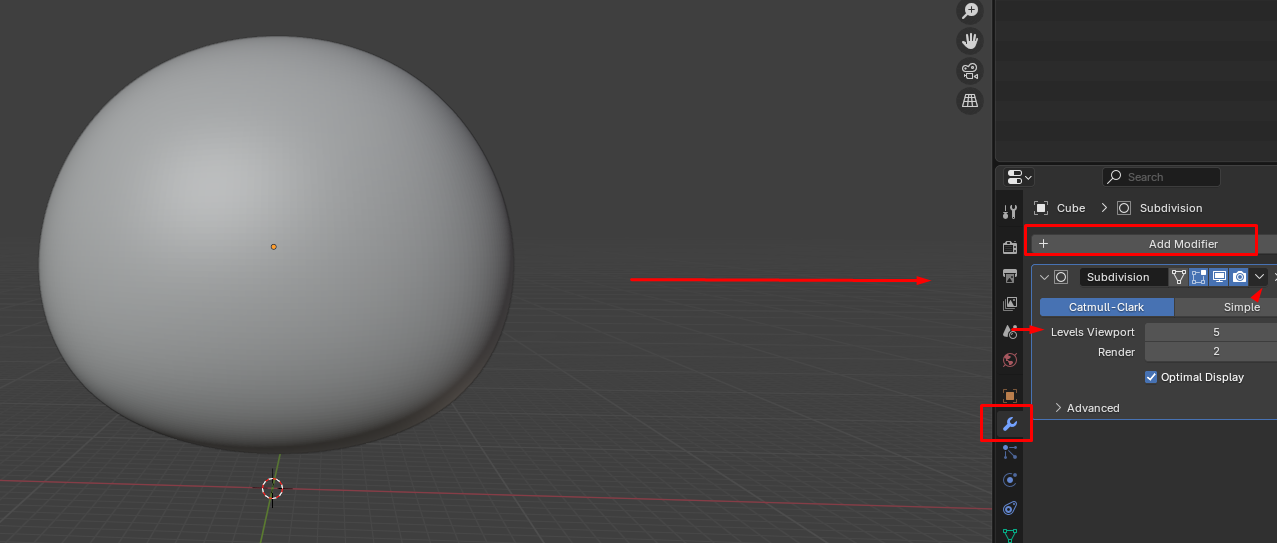Select Simple subdivision type
Viewport: 1277px width, 543px height.
[1227, 307]
